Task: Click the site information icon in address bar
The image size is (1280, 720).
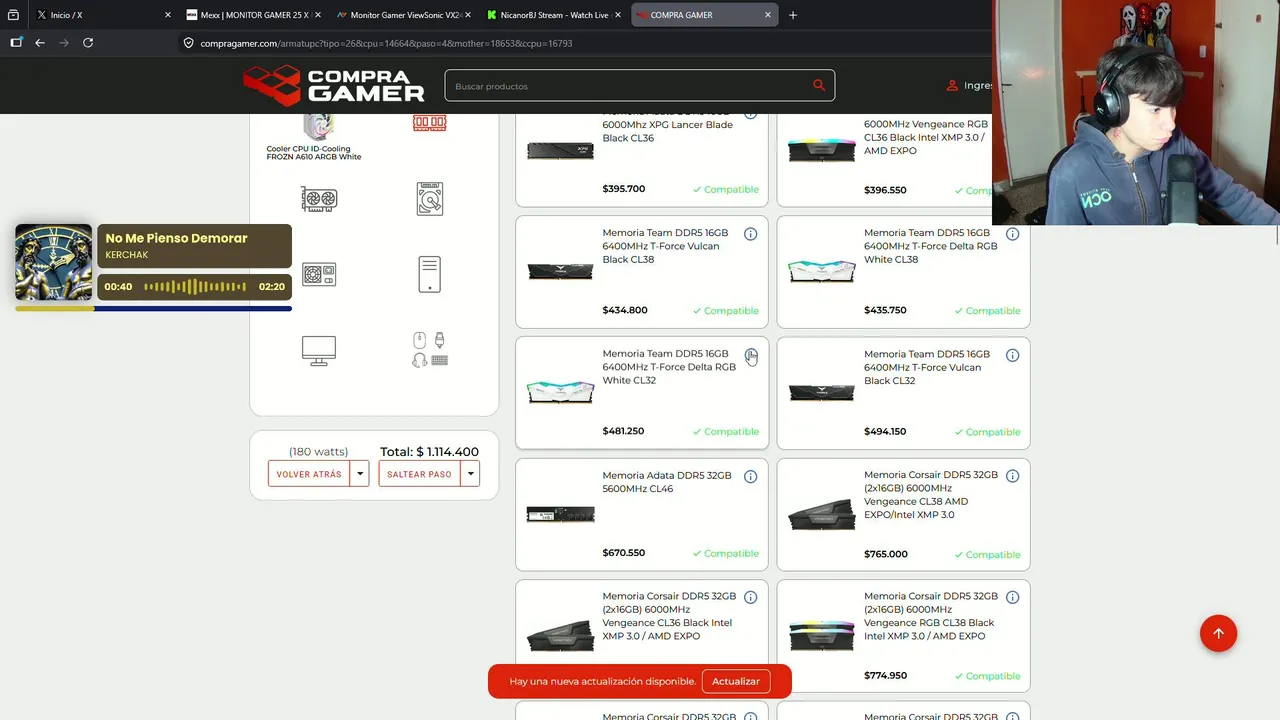Action: 188,43
